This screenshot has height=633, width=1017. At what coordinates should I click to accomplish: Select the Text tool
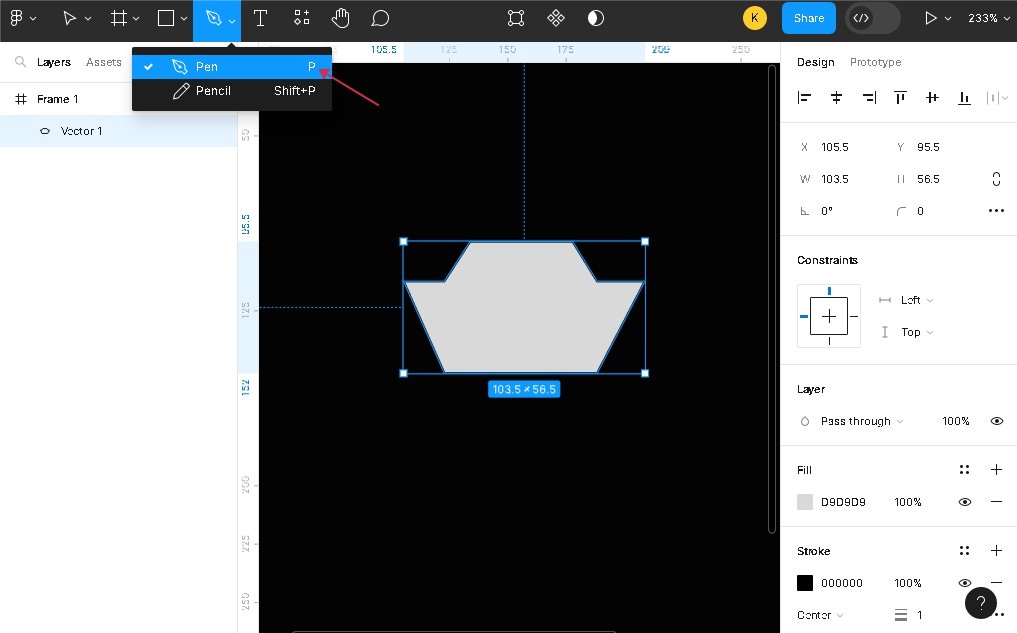click(x=260, y=18)
